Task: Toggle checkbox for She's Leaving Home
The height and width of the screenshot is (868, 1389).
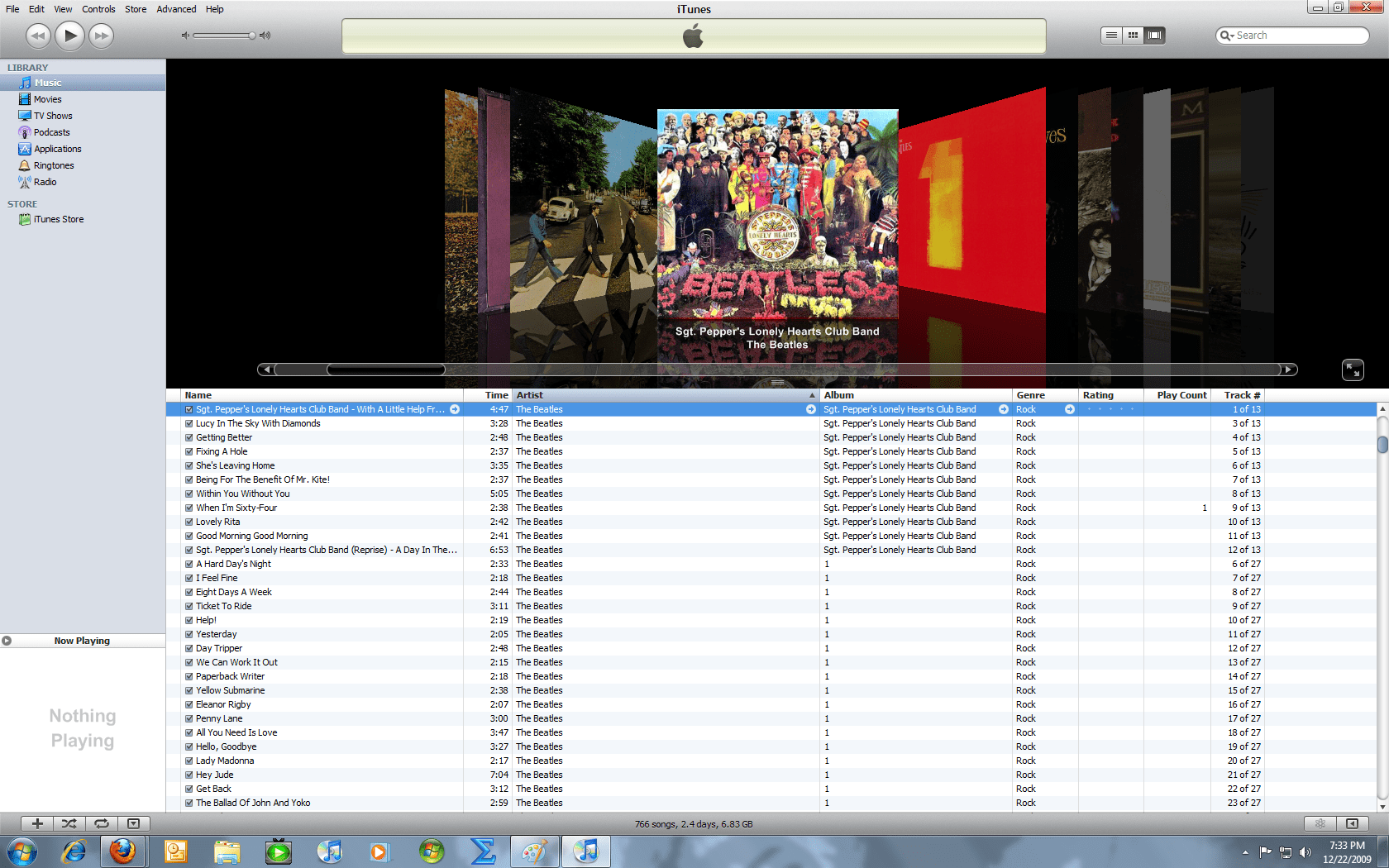Action: click(189, 465)
